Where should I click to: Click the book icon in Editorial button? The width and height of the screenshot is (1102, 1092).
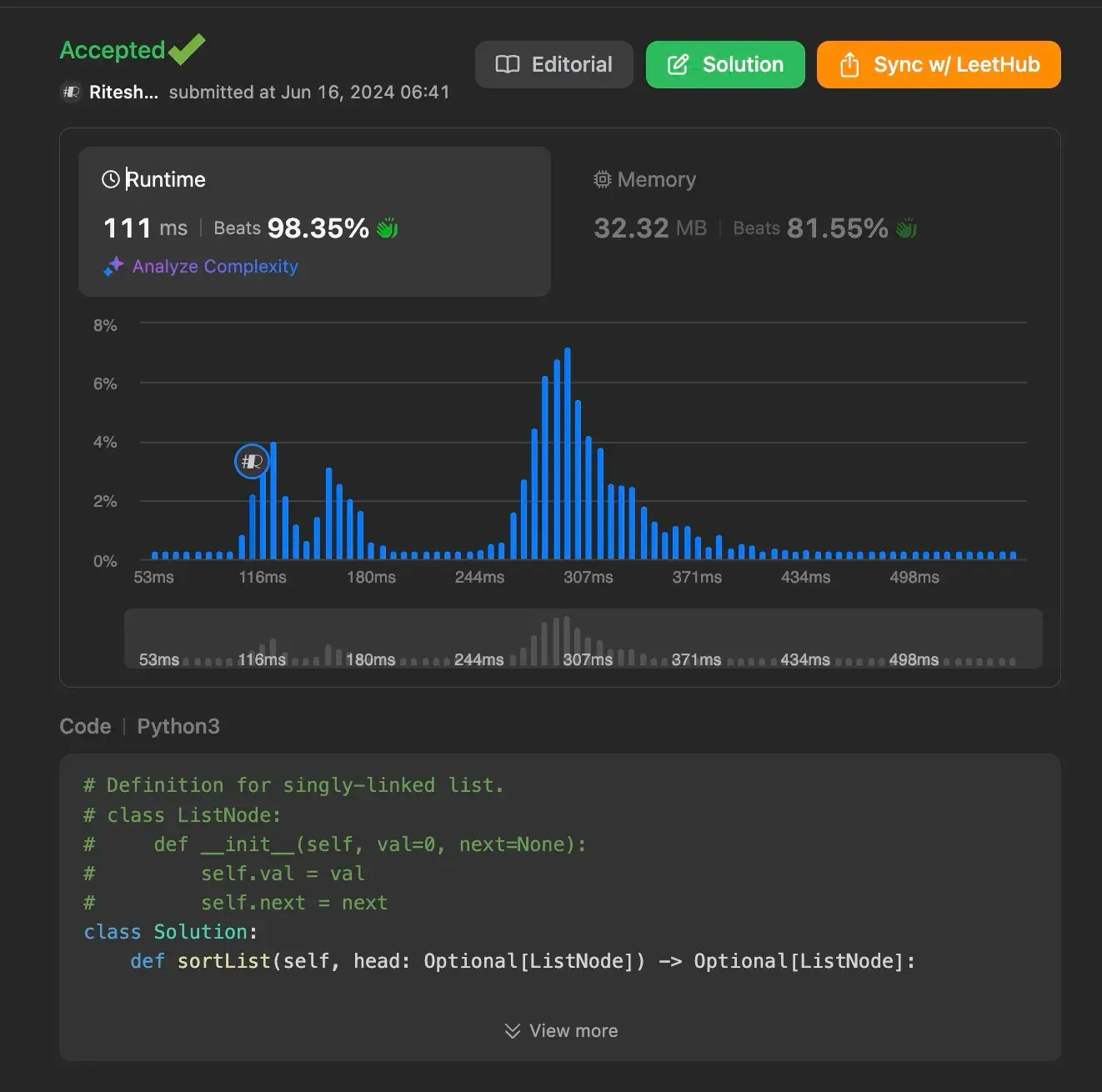508,64
